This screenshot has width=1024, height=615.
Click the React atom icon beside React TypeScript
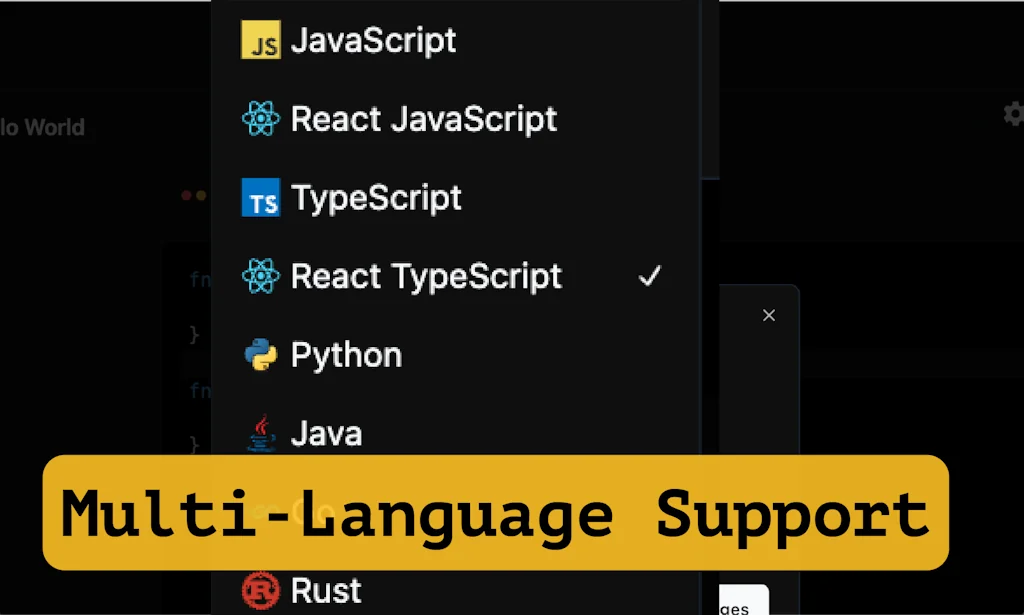point(260,276)
